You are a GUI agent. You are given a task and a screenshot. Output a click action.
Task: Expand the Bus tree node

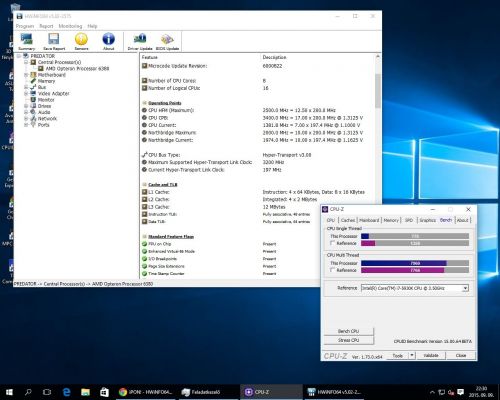[x=26, y=87]
